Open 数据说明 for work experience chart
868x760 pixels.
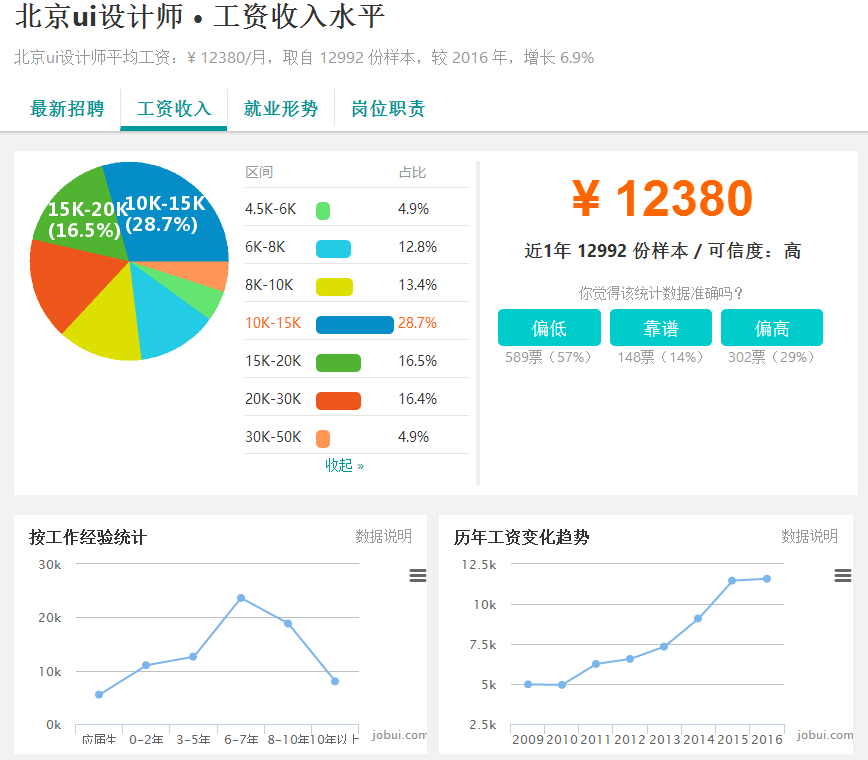[384, 536]
